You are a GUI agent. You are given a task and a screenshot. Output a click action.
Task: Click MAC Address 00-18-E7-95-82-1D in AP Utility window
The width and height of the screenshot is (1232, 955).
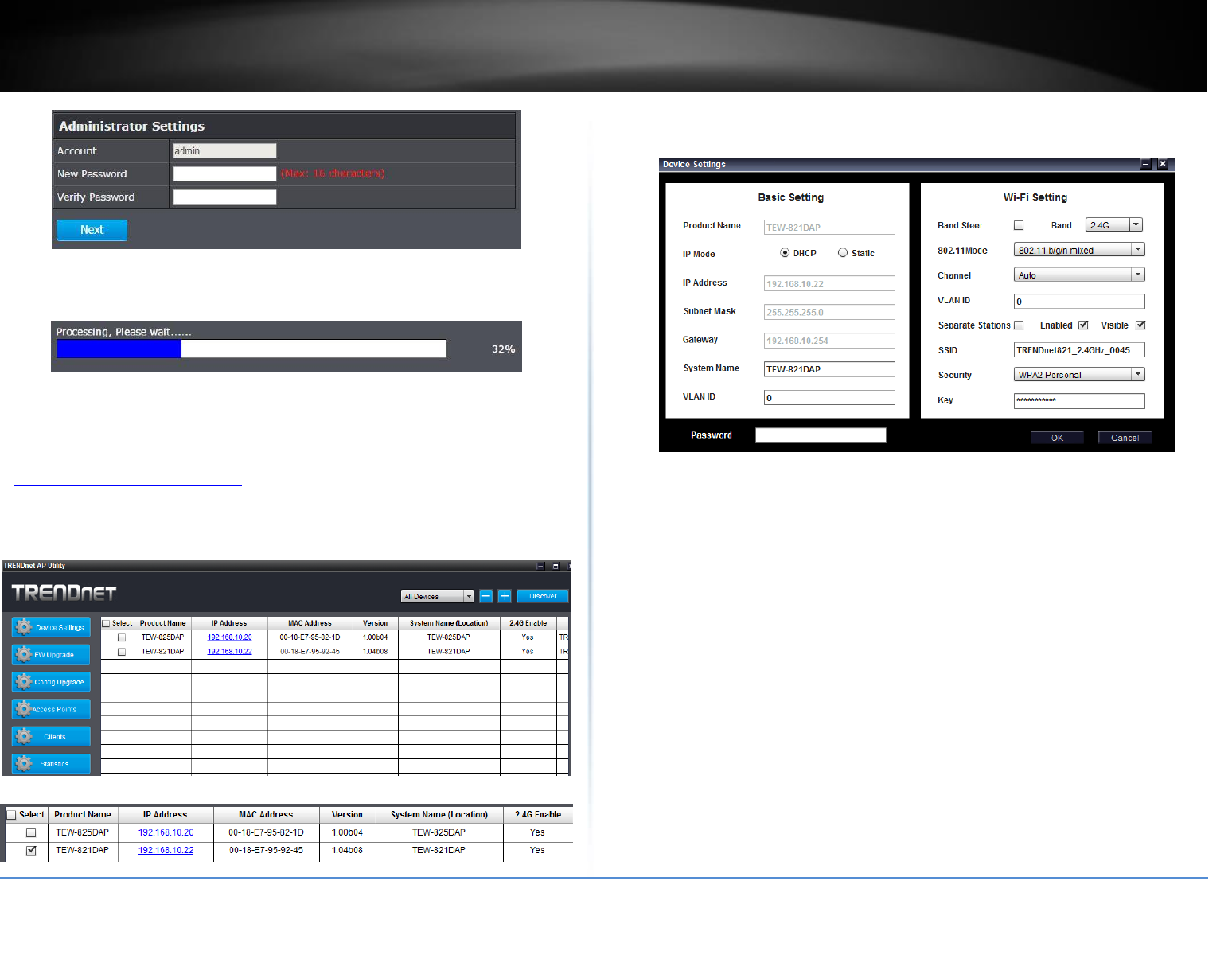point(310,637)
